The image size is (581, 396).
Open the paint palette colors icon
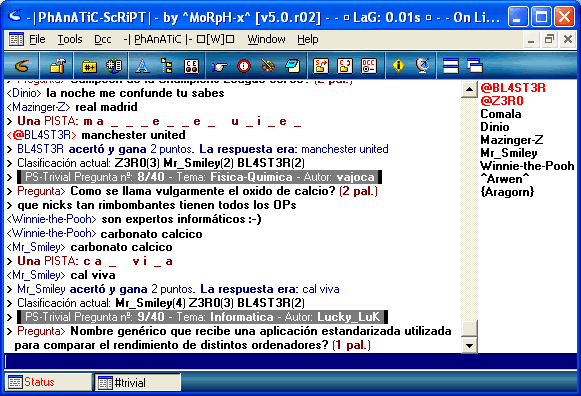268,66
